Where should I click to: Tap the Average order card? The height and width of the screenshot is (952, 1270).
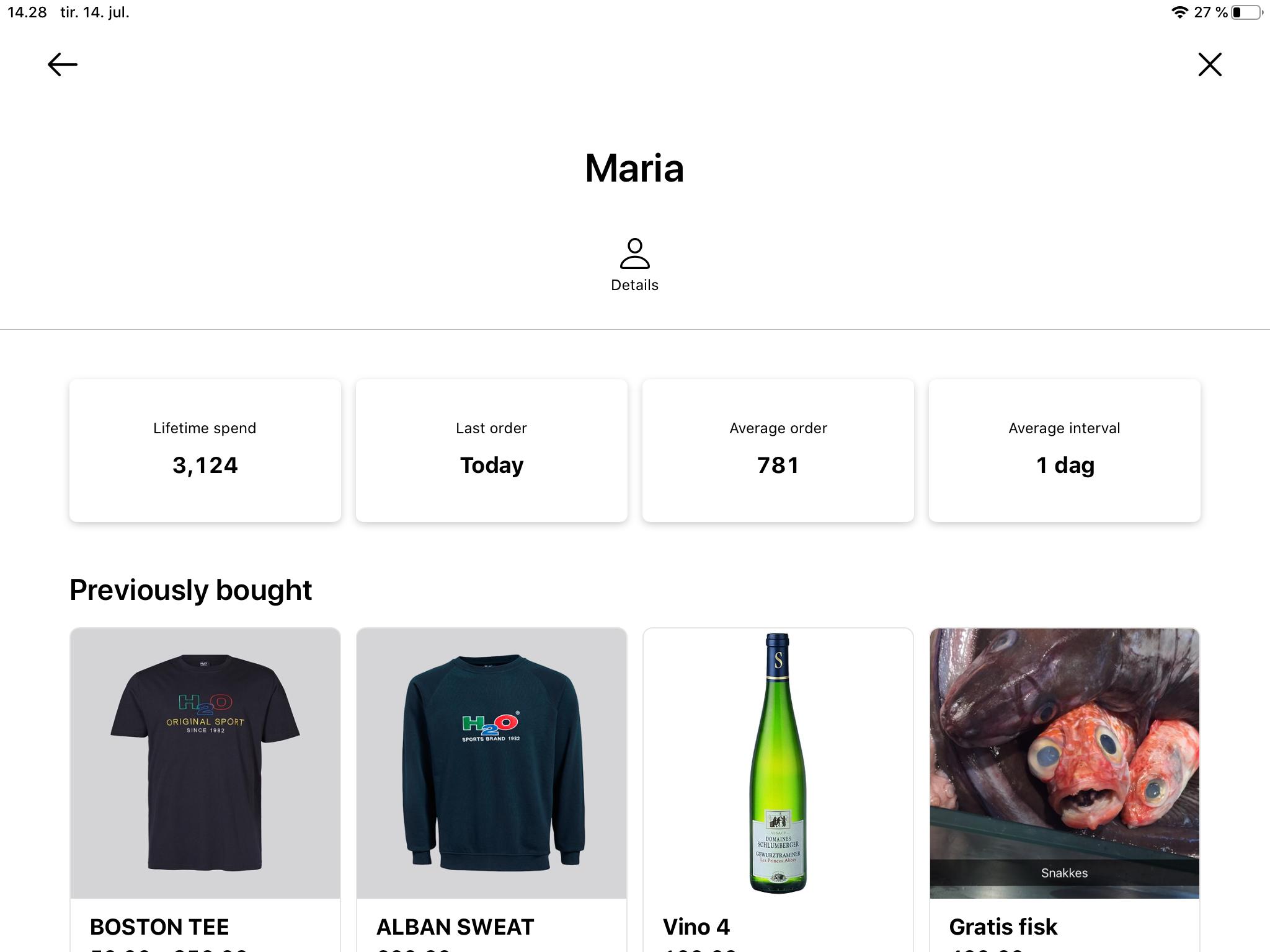tap(778, 451)
